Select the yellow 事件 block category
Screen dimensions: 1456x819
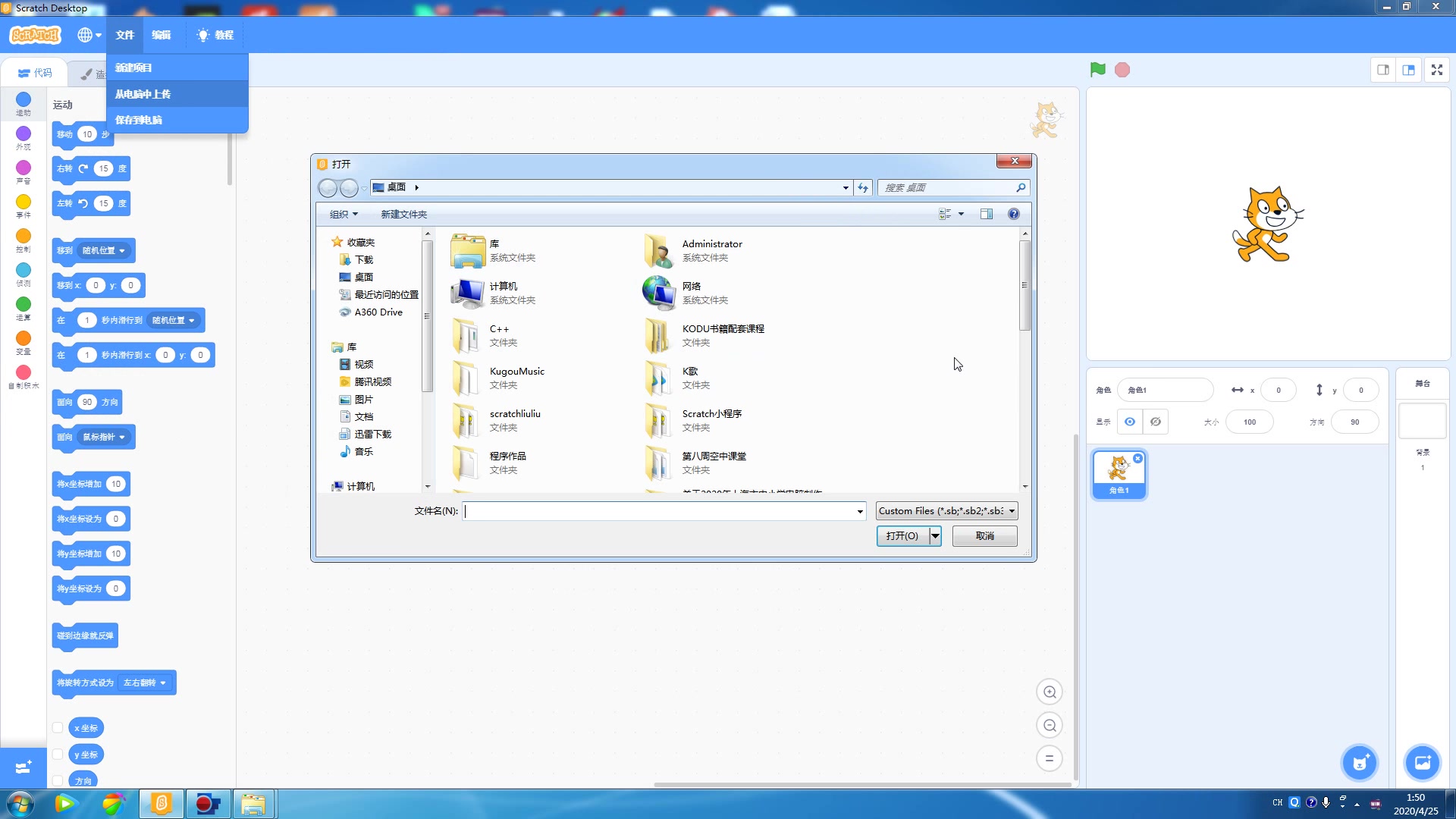[x=24, y=206]
